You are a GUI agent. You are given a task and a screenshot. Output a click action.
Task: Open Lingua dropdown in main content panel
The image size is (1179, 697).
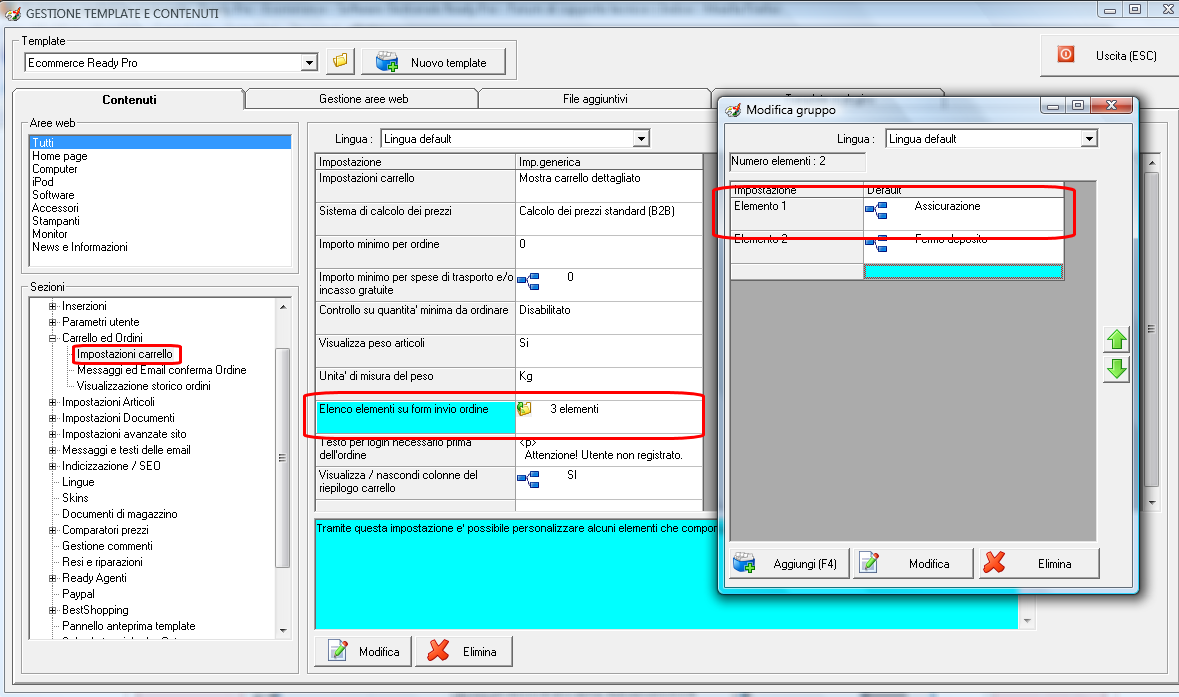[x=641, y=138]
